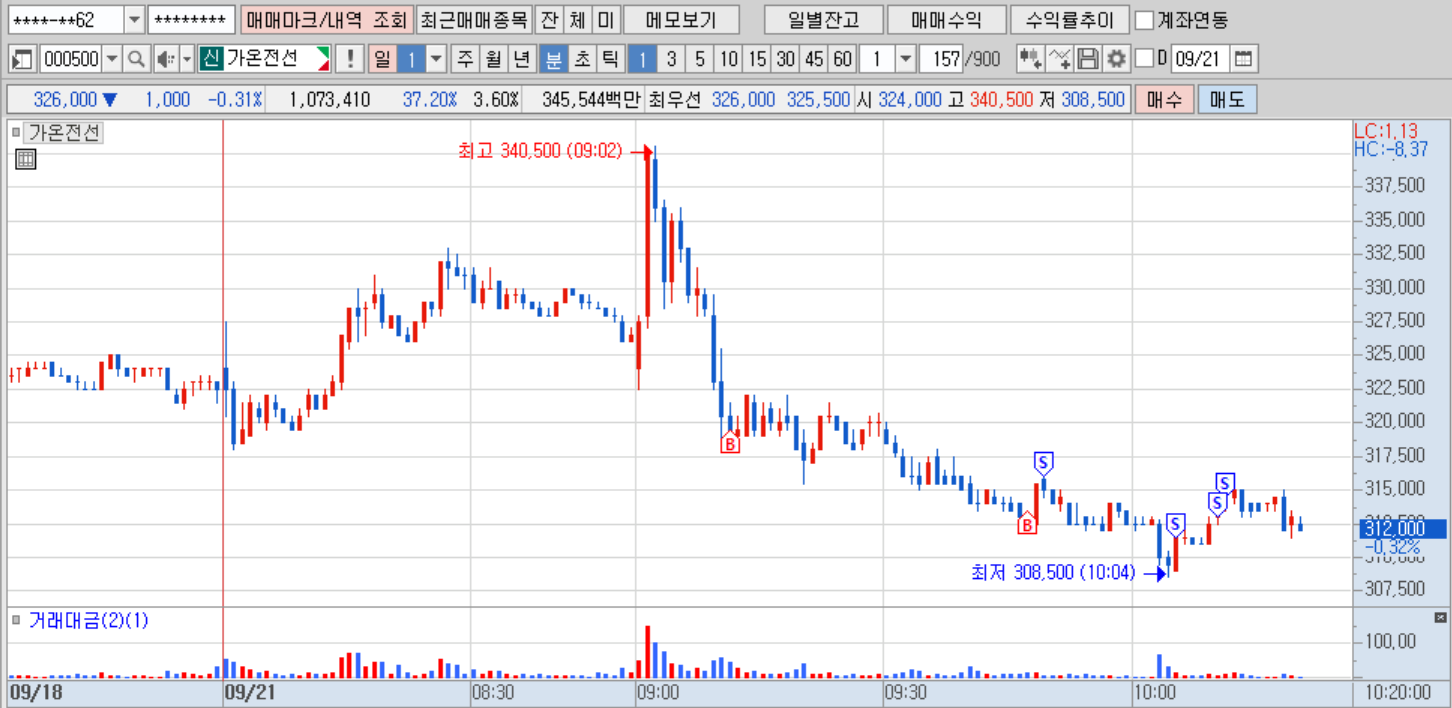
Task: Toggle 매매마크/내역 조회 display
Action: click(326, 20)
